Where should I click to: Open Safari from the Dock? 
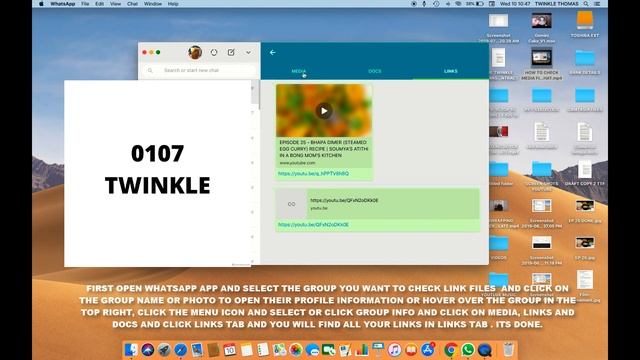[x=180, y=350]
